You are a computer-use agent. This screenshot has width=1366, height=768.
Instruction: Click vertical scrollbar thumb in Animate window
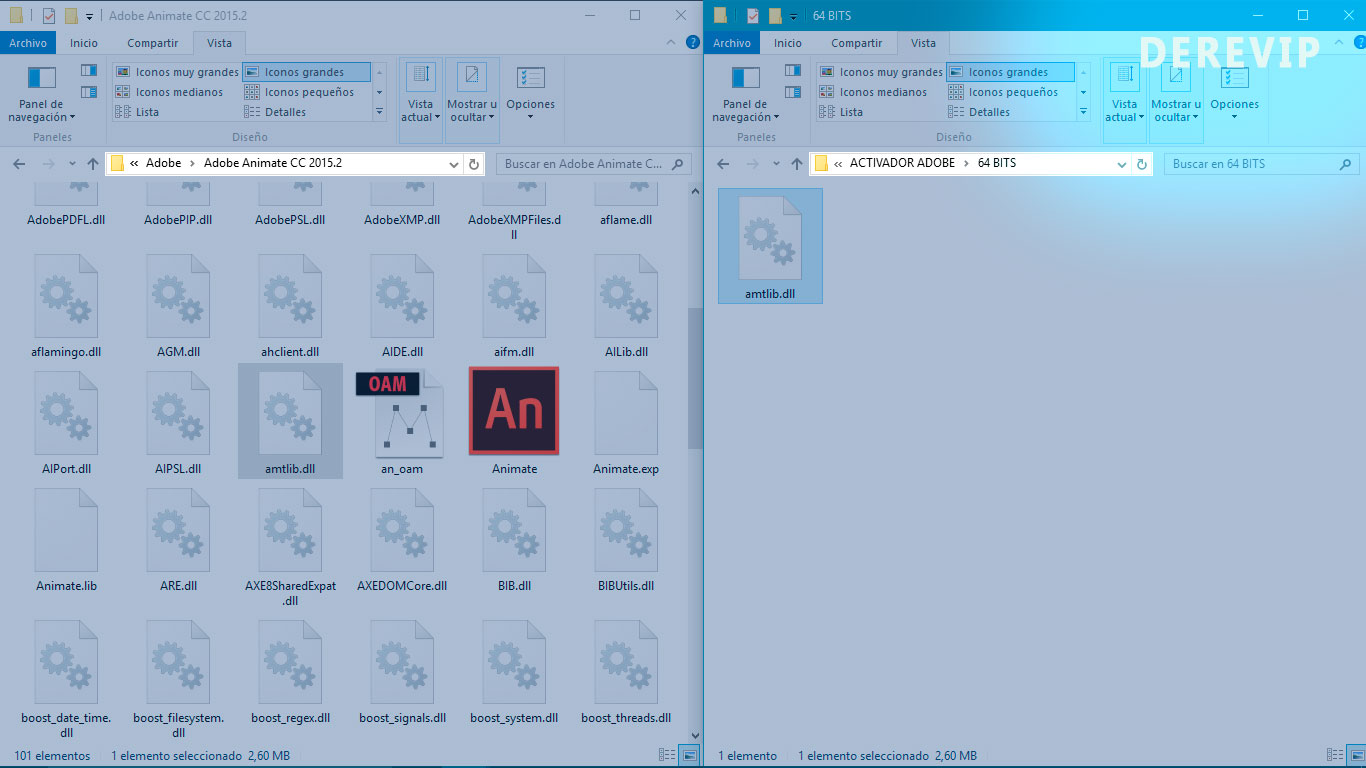tap(695, 378)
